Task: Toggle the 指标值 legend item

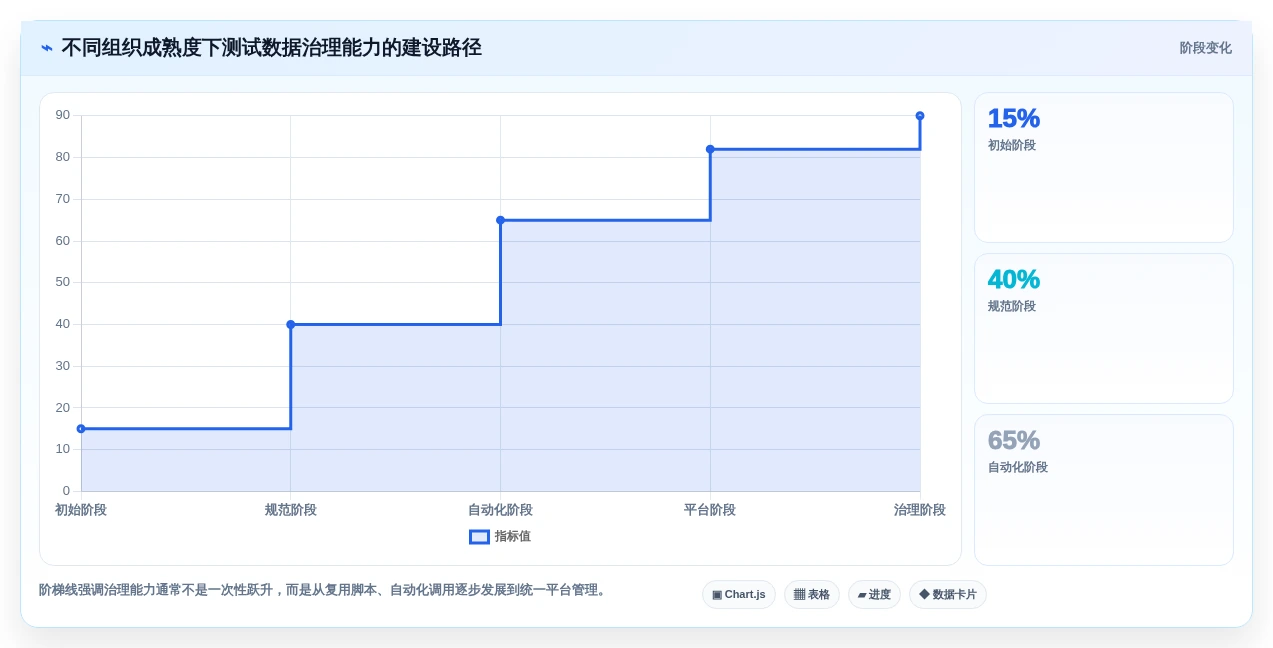Action: pyautogui.click(x=500, y=536)
